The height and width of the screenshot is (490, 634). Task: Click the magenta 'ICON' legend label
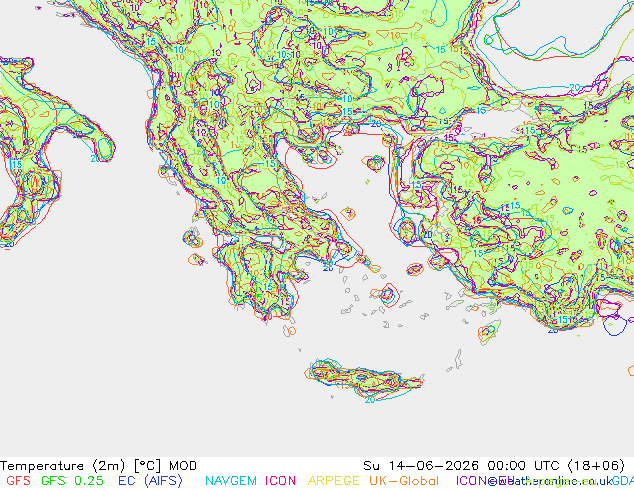click(x=280, y=481)
